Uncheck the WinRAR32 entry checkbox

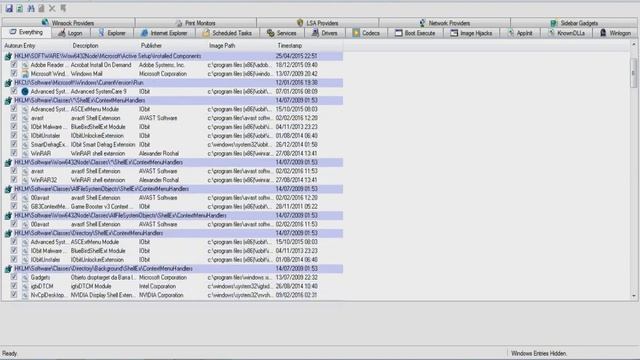pos(14,180)
